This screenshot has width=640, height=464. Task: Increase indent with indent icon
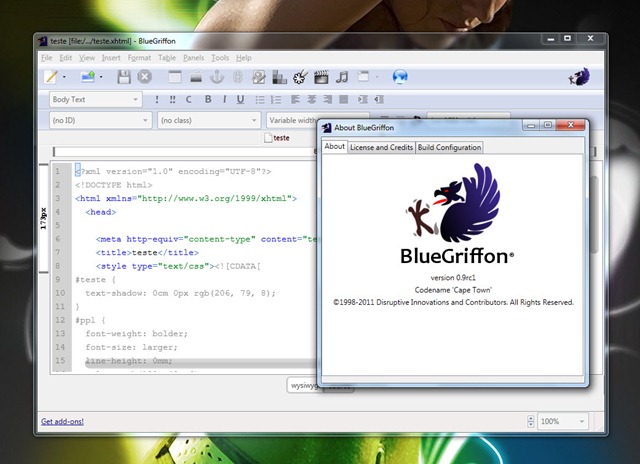[x=363, y=100]
